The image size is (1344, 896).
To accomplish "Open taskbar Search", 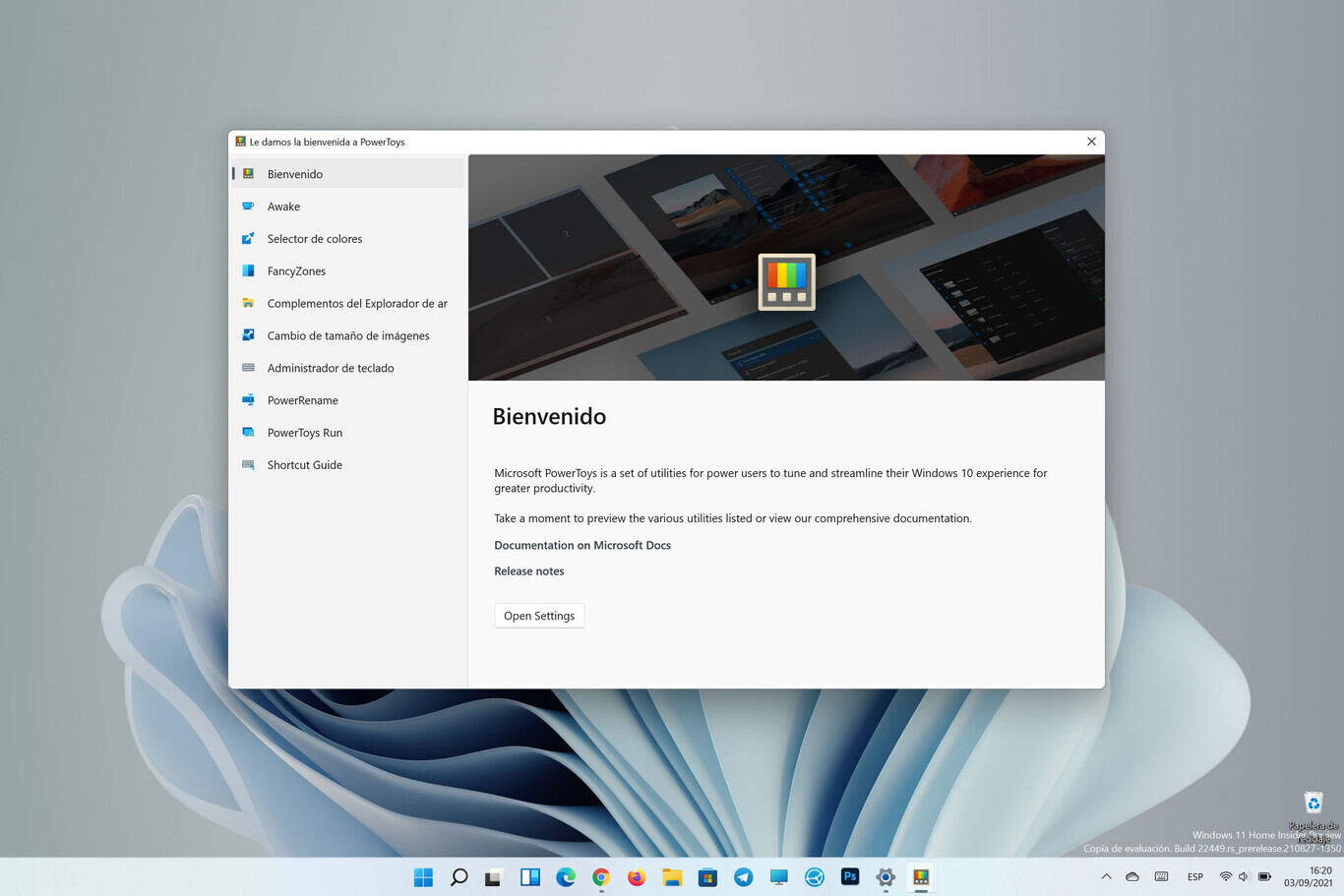I will coord(458,877).
